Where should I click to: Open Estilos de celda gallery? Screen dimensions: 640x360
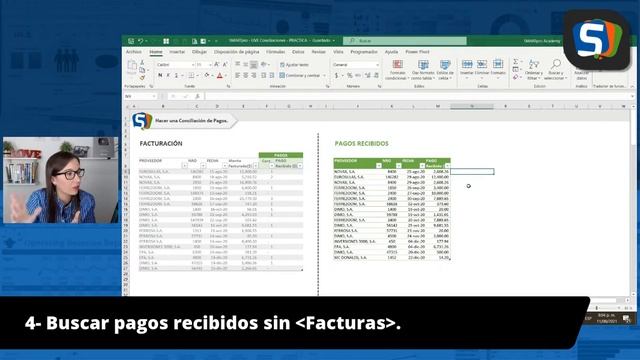click(x=445, y=70)
